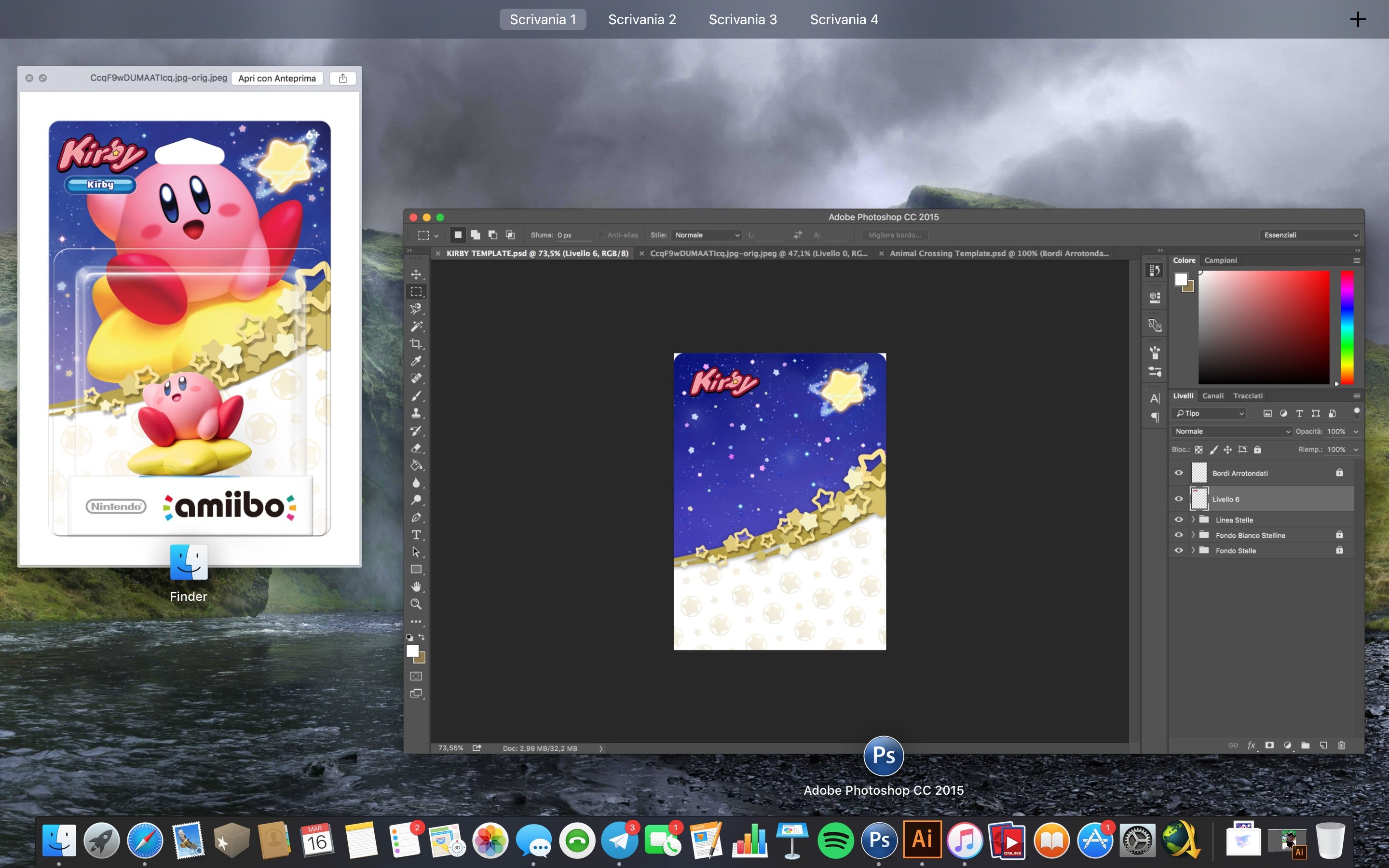Click the Migliora bordo button
The height and width of the screenshot is (868, 1389).
[x=894, y=235]
